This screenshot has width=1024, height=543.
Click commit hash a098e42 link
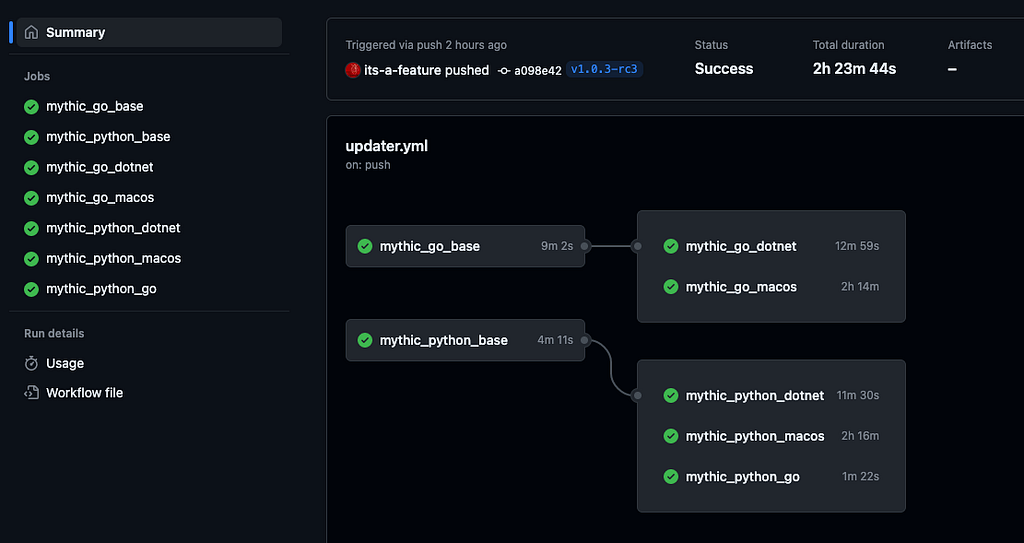tap(537, 70)
